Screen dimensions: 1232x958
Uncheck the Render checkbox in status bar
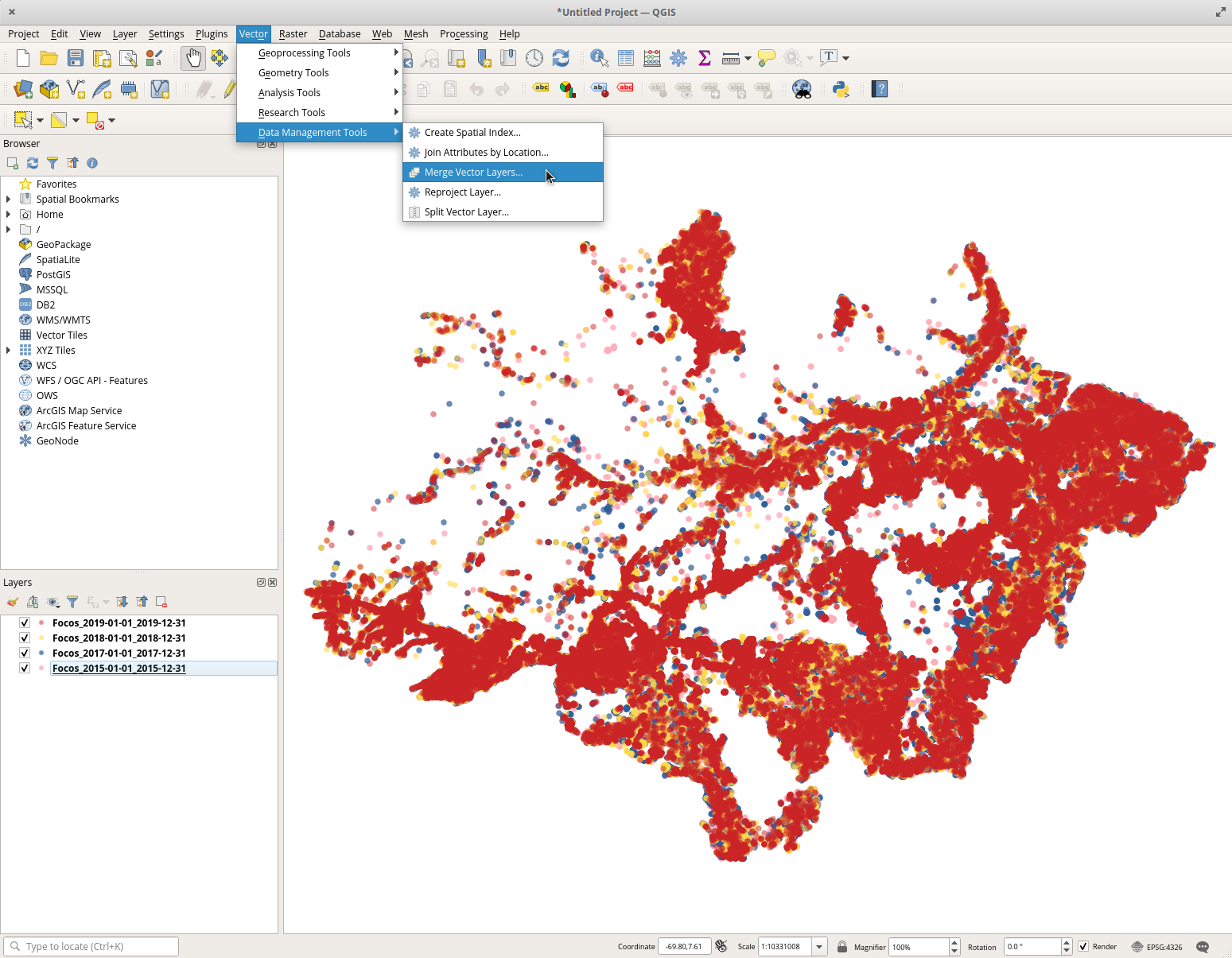point(1083,947)
